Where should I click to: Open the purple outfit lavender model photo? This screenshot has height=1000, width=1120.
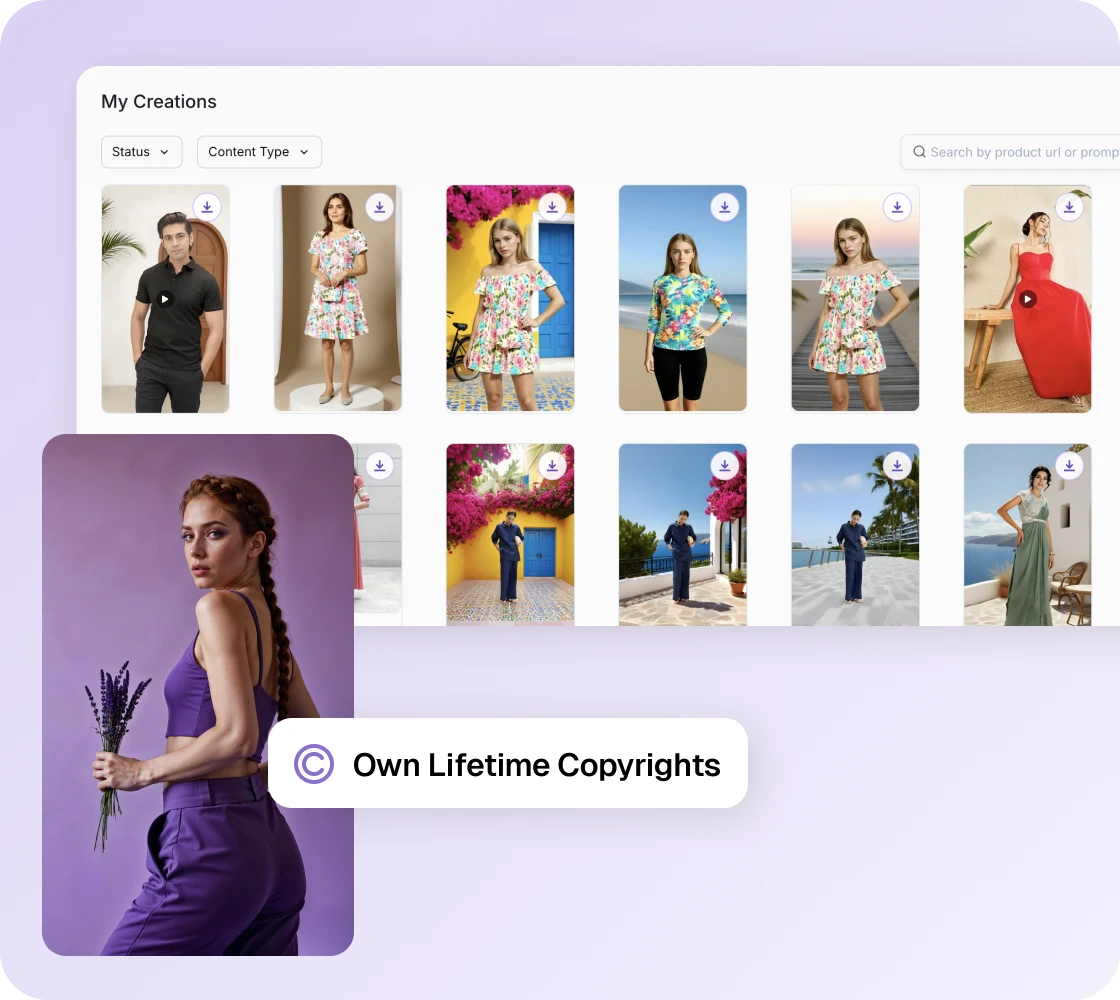[198, 695]
